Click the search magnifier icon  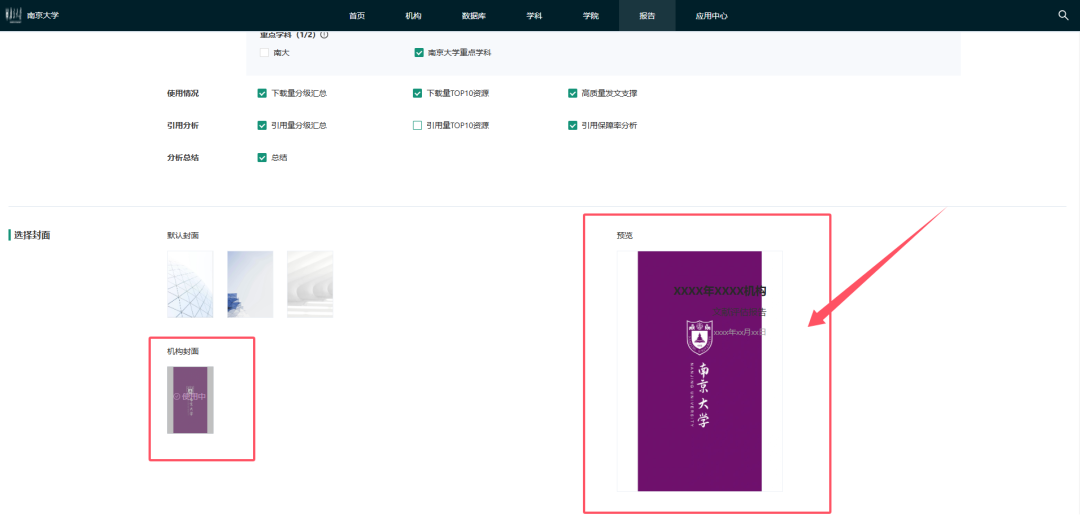(x=1063, y=15)
